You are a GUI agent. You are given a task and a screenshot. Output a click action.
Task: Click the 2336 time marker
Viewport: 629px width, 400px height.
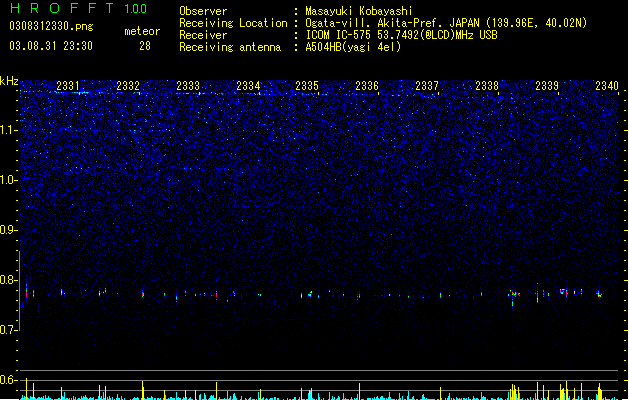pos(367,86)
